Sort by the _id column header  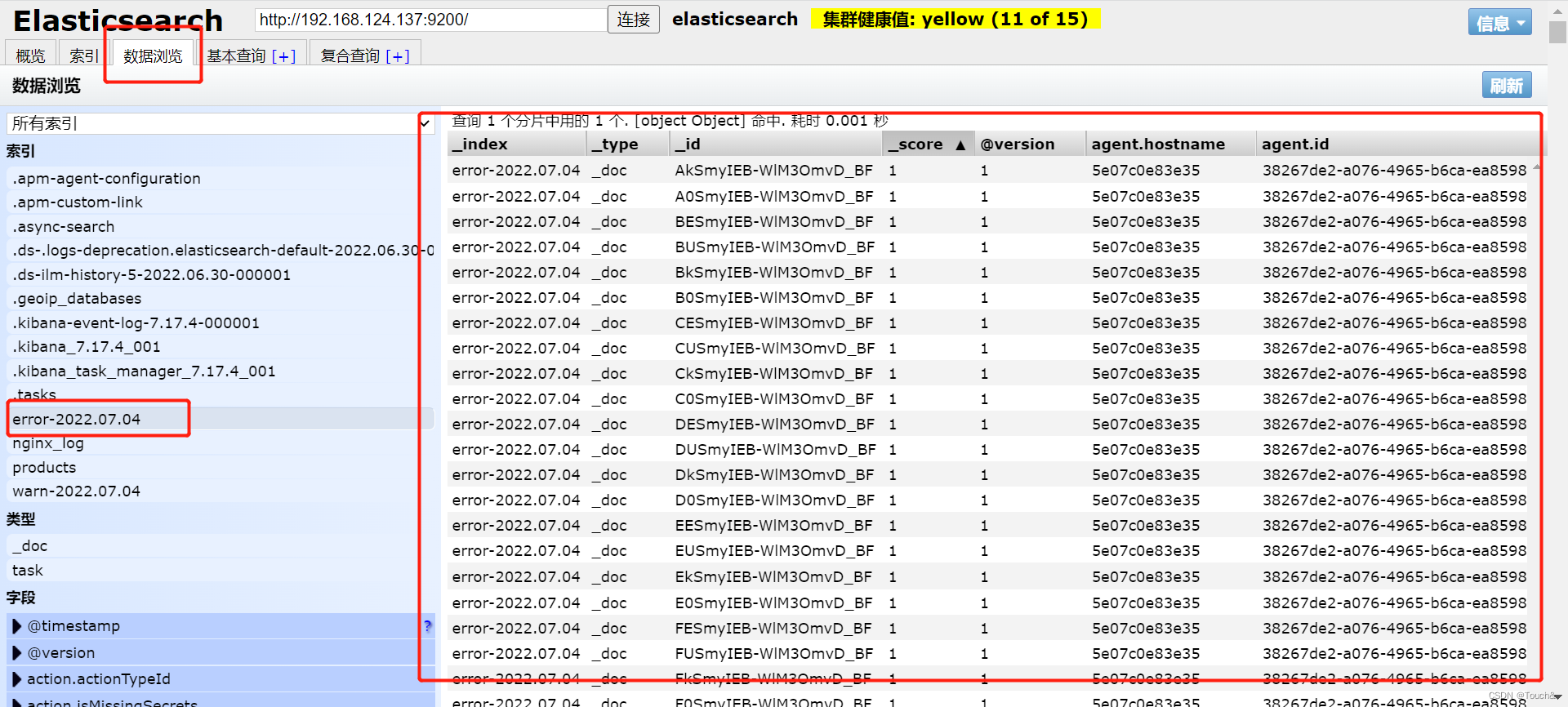(775, 144)
